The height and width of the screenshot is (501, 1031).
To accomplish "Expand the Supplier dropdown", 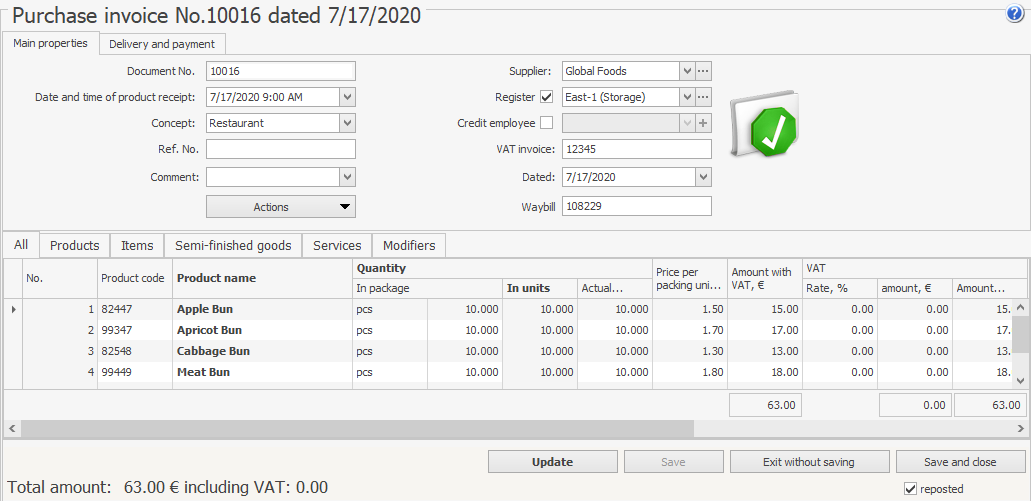I will [x=686, y=71].
